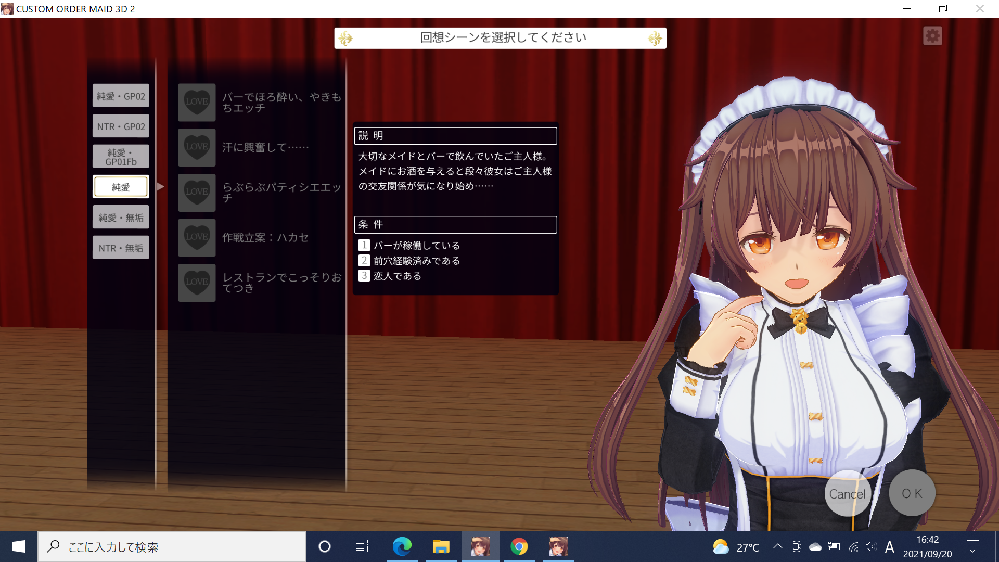
Task: Choose scene らぶらぶパティシエエッチ
Action: coord(282,192)
